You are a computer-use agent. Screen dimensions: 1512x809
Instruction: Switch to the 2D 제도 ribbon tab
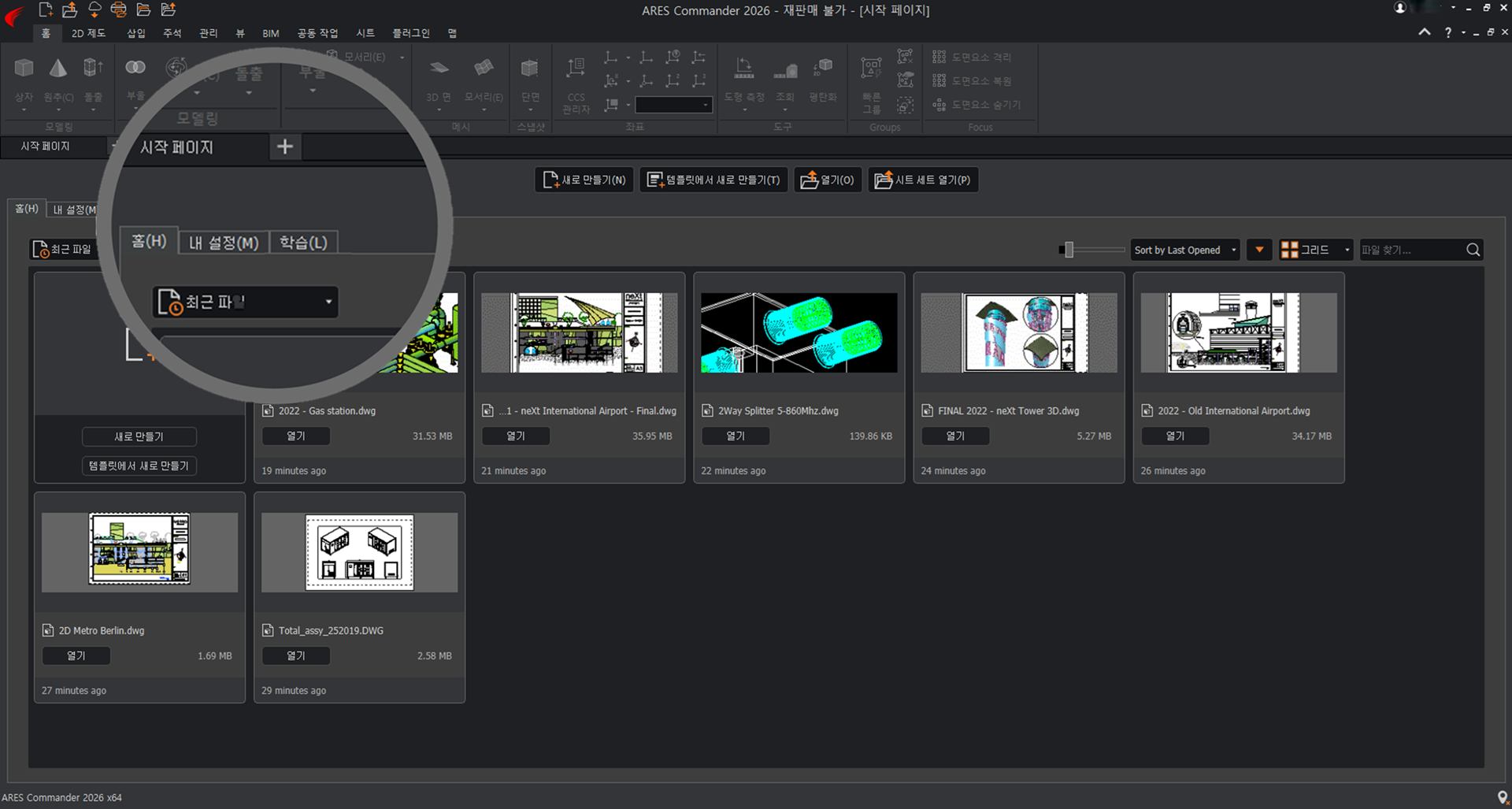coord(88,33)
